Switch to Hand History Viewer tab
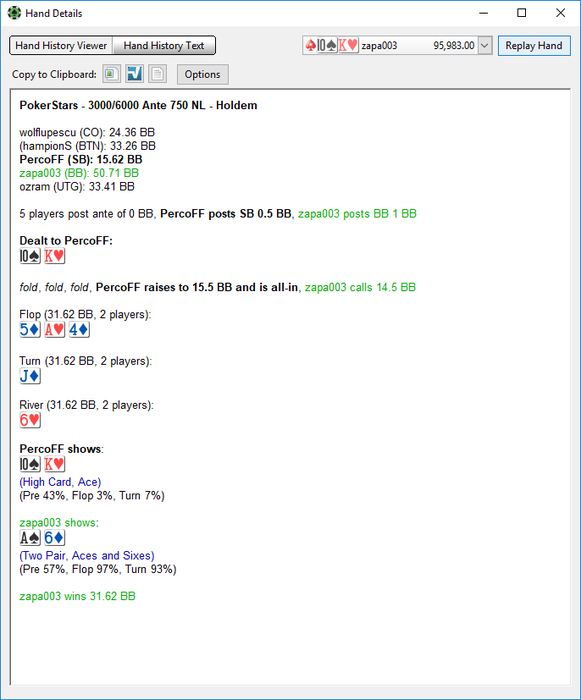This screenshot has width=581, height=700. [61, 46]
